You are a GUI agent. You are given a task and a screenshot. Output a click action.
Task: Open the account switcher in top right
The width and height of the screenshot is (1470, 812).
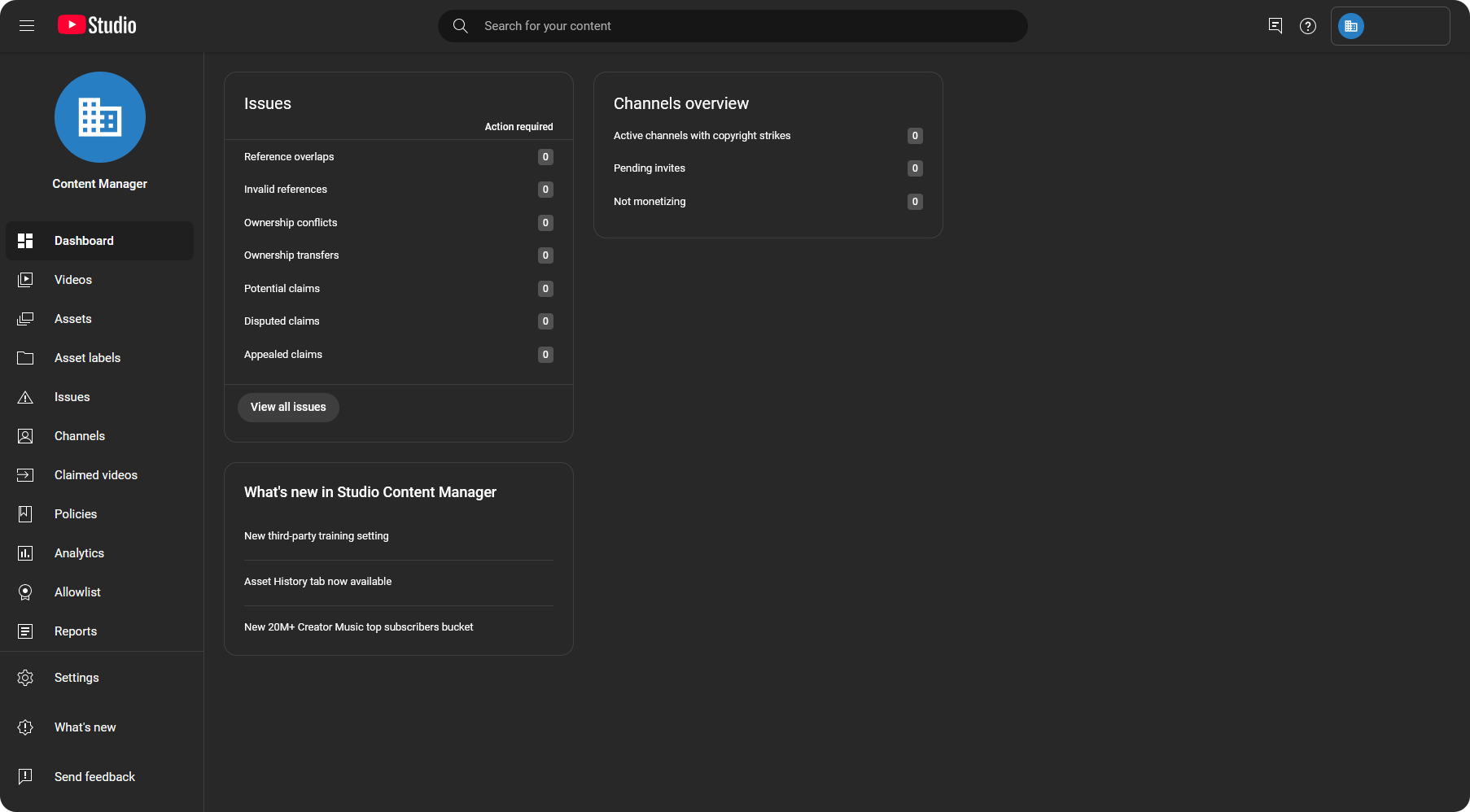coord(1389,26)
